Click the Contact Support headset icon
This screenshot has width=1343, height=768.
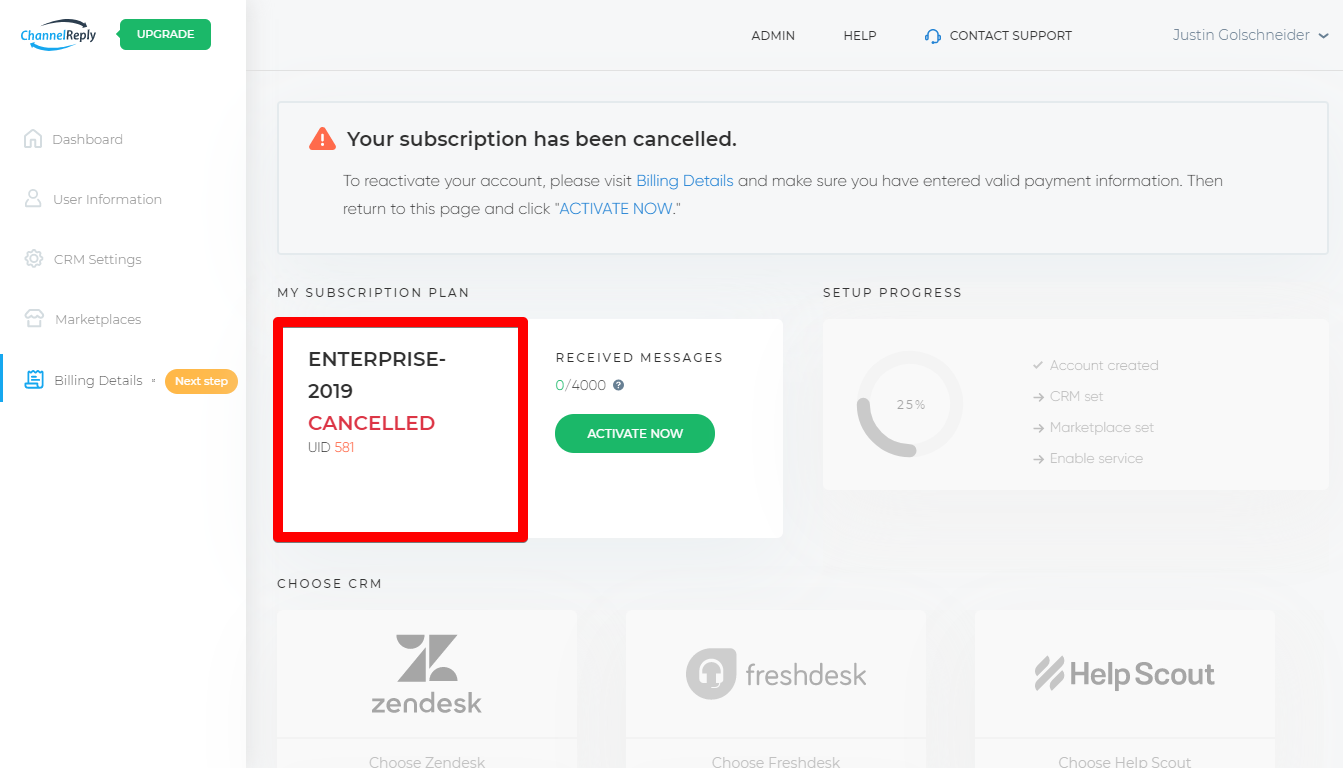933,36
